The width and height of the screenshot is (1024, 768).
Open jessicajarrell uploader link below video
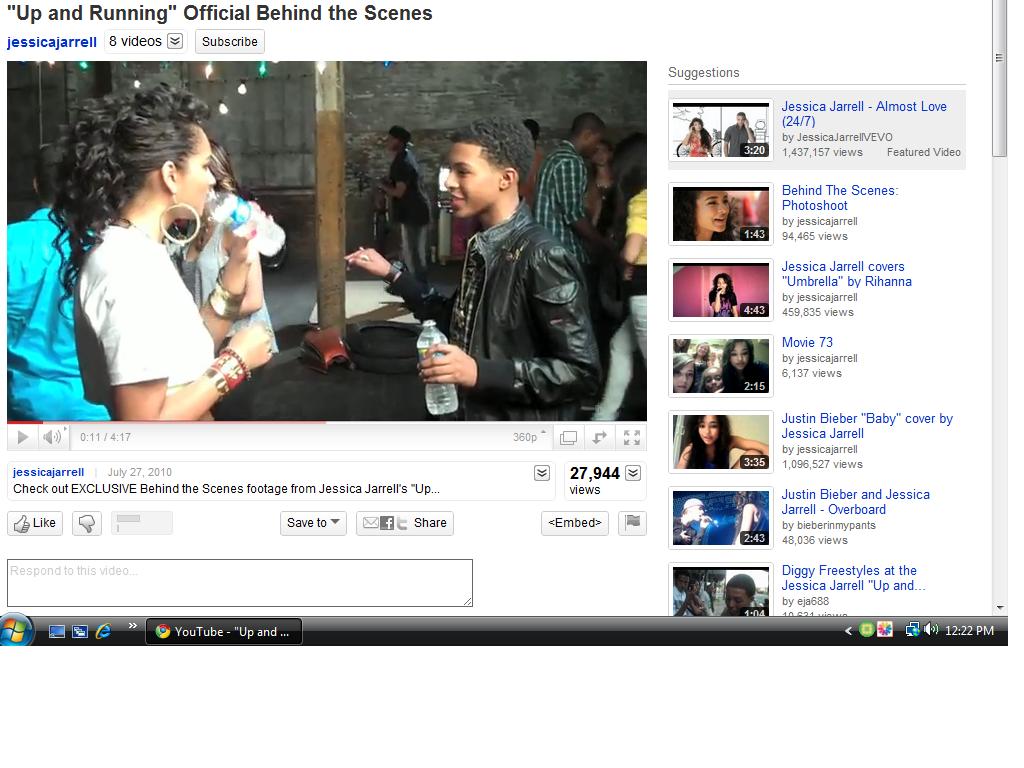coord(48,472)
